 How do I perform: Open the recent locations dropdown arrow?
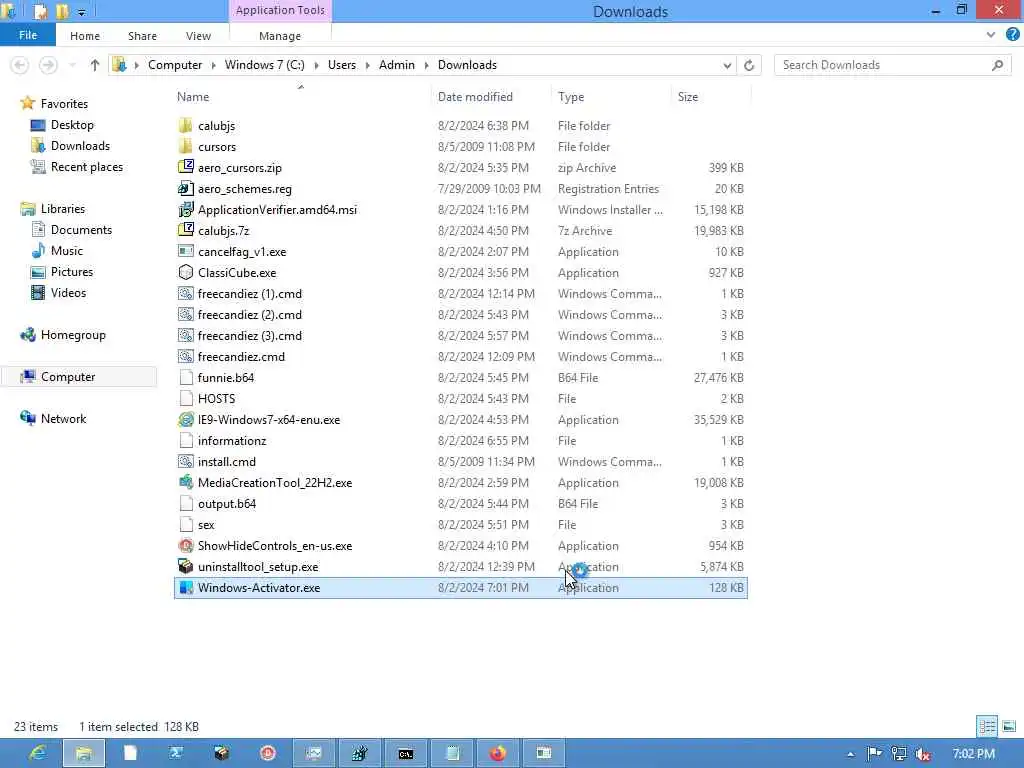[x=72, y=65]
